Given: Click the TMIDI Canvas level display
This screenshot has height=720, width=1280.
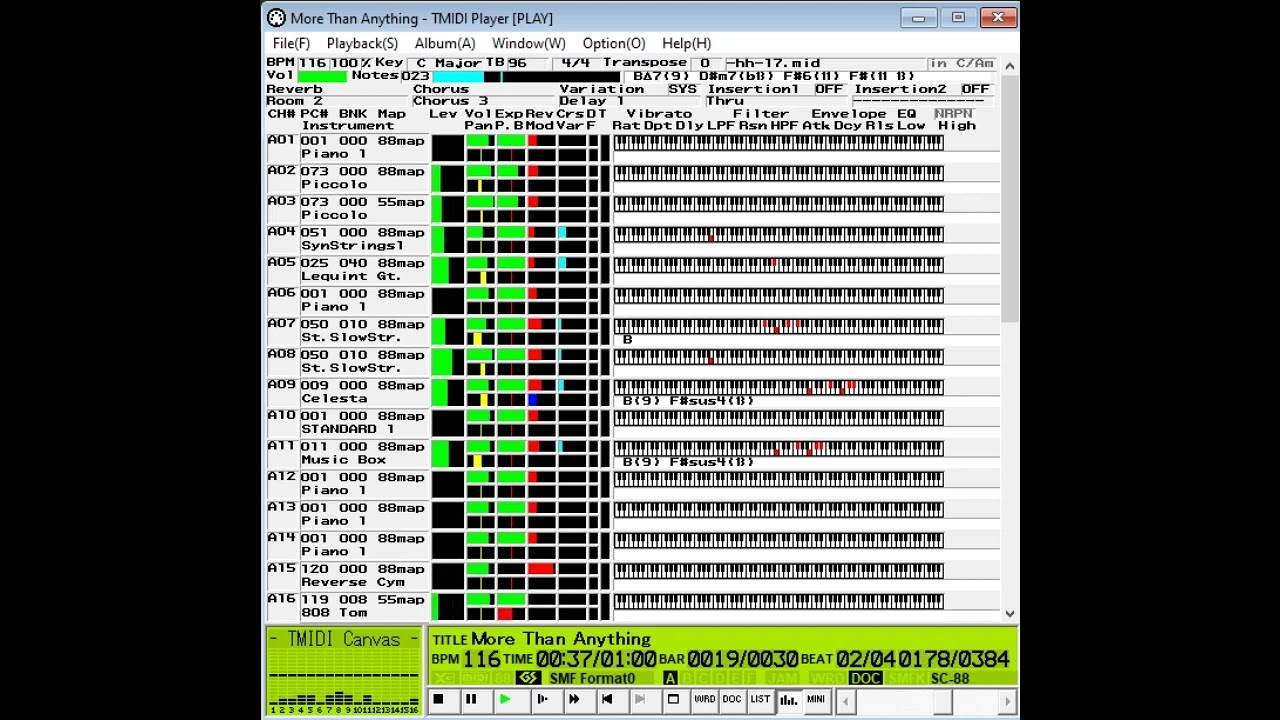Looking at the screenshot, I should tap(344, 671).
